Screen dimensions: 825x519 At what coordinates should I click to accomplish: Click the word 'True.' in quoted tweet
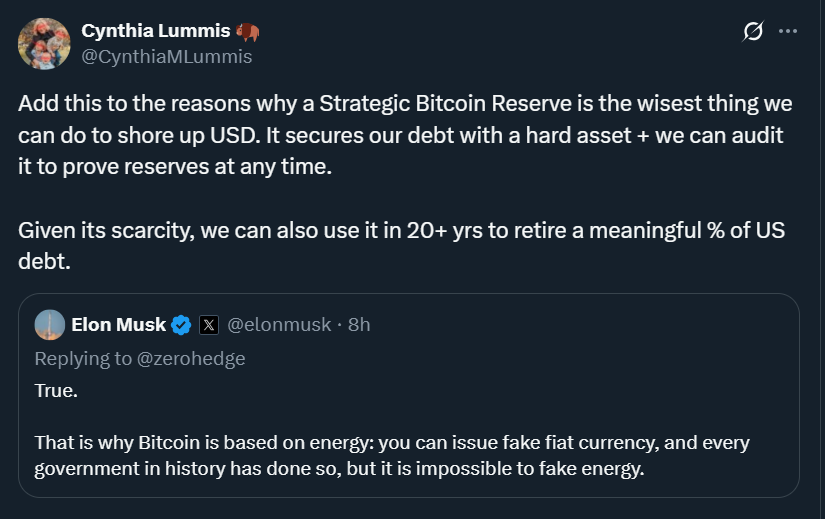point(56,390)
